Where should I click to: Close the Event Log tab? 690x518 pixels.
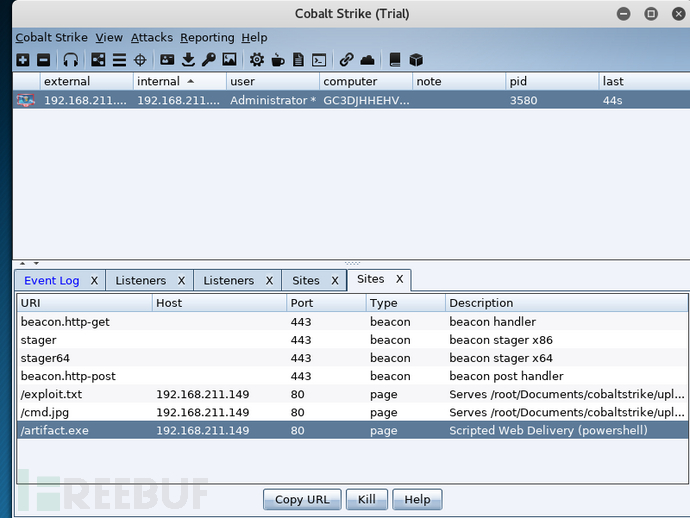pos(94,281)
